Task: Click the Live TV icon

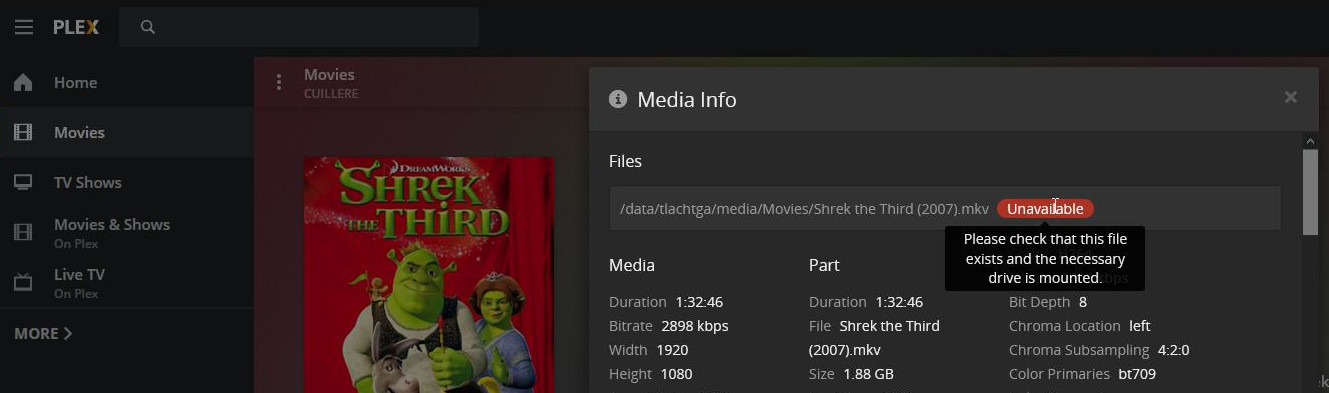Action: pos(23,283)
